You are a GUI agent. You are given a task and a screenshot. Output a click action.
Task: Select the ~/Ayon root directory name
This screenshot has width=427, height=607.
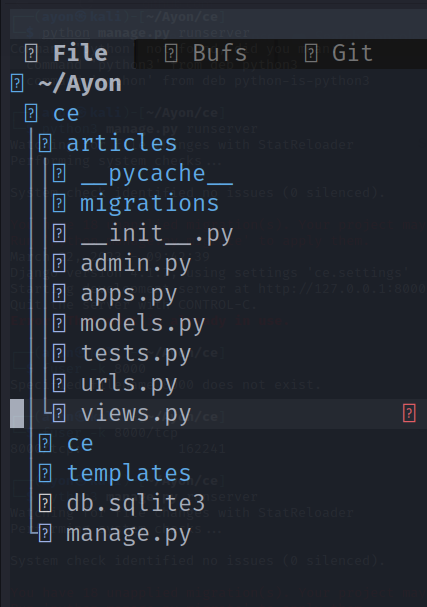tap(80, 83)
